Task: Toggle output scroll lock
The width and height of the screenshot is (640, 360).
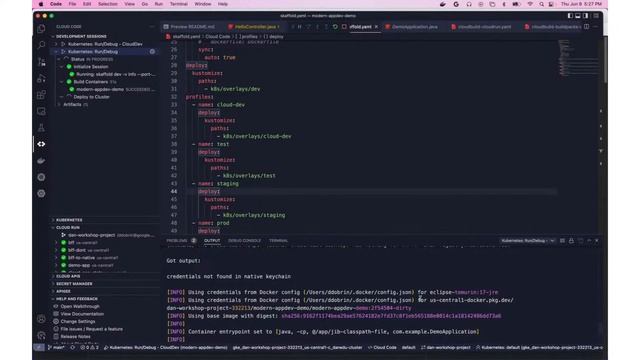Action: (x=571, y=241)
